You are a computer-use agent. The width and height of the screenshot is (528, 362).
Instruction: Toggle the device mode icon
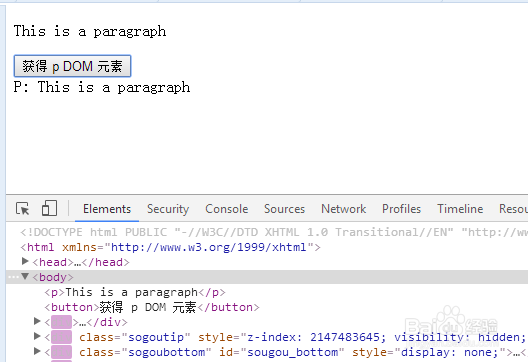point(49,208)
